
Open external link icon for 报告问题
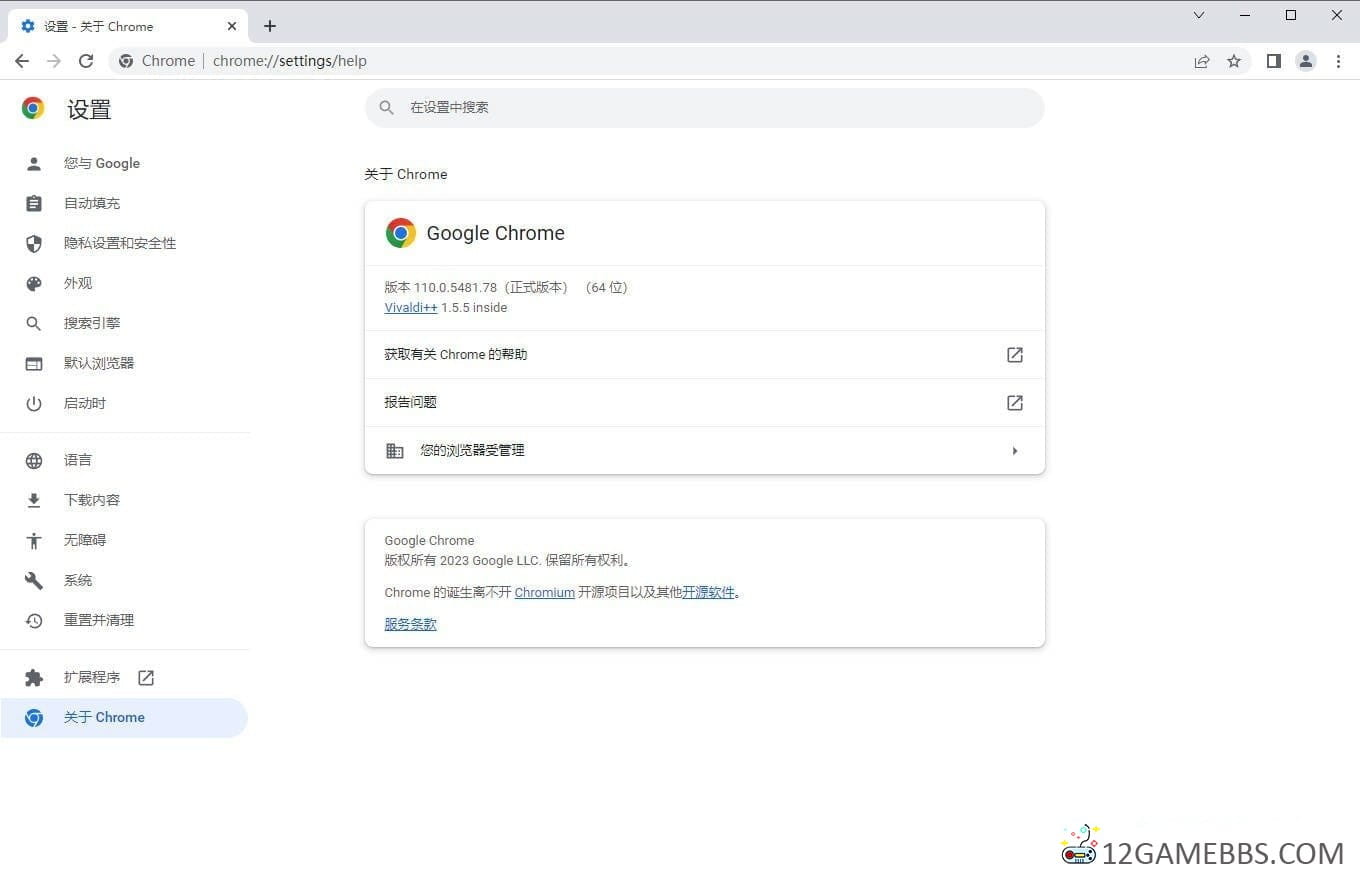pos(1014,403)
